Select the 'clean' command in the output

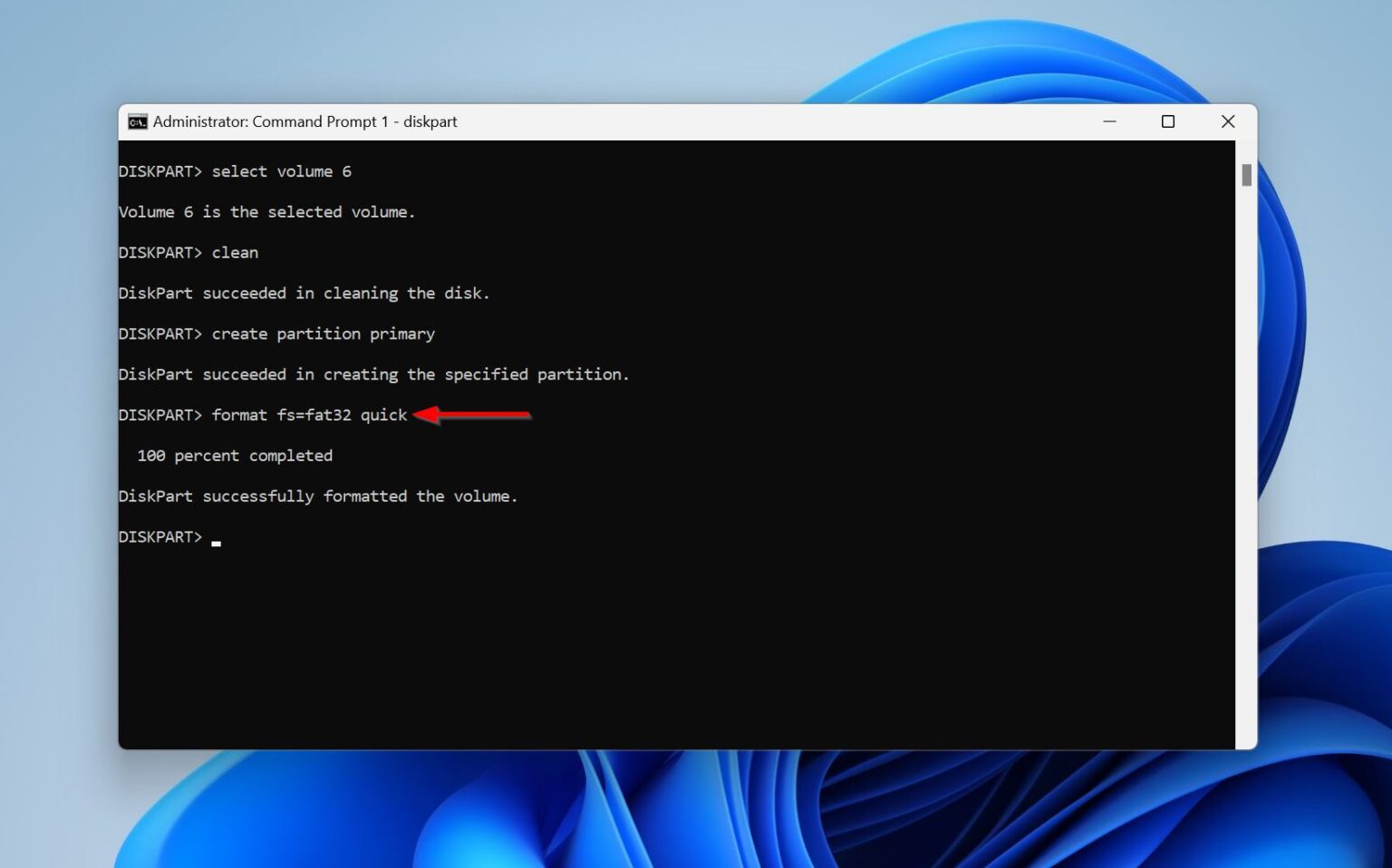235,252
